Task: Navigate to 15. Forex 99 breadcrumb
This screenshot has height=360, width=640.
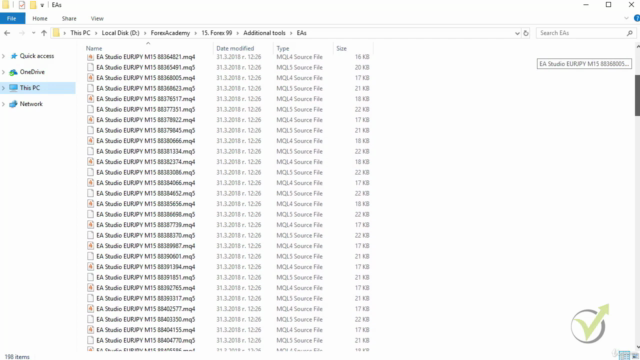Action: click(x=217, y=33)
